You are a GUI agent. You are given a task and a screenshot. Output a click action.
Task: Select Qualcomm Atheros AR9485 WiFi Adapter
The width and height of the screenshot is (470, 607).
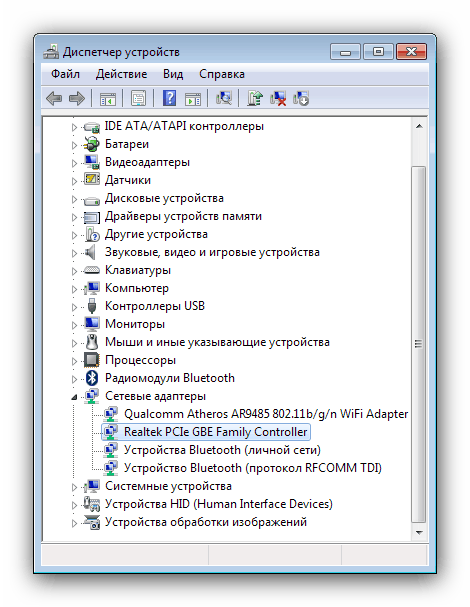click(266, 414)
